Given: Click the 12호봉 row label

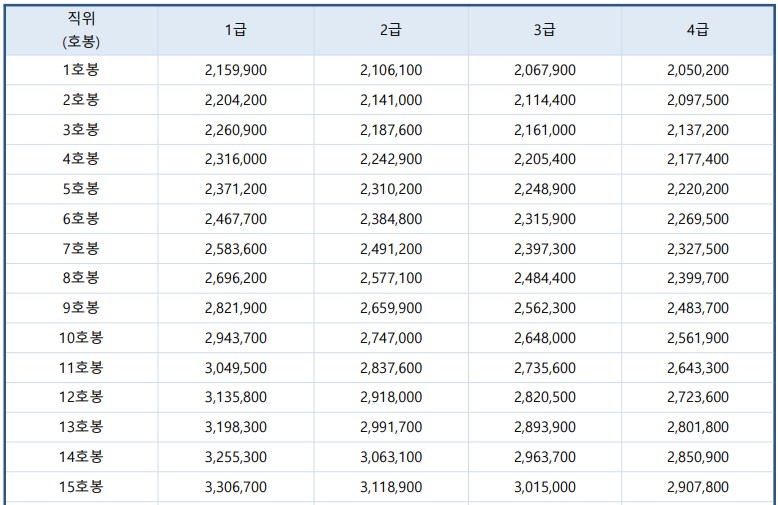Looking at the screenshot, I should tap(81, 397).
